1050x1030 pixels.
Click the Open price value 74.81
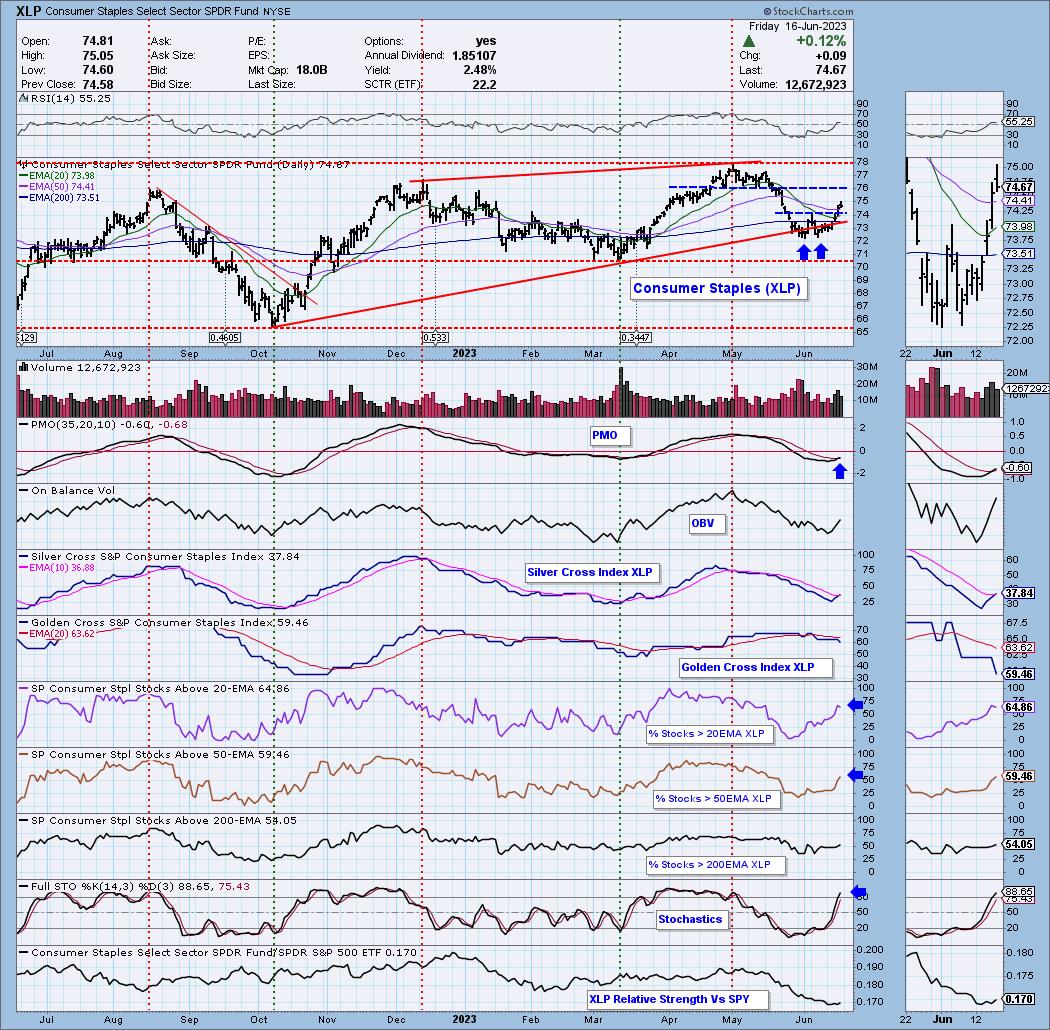pos(98,41)
